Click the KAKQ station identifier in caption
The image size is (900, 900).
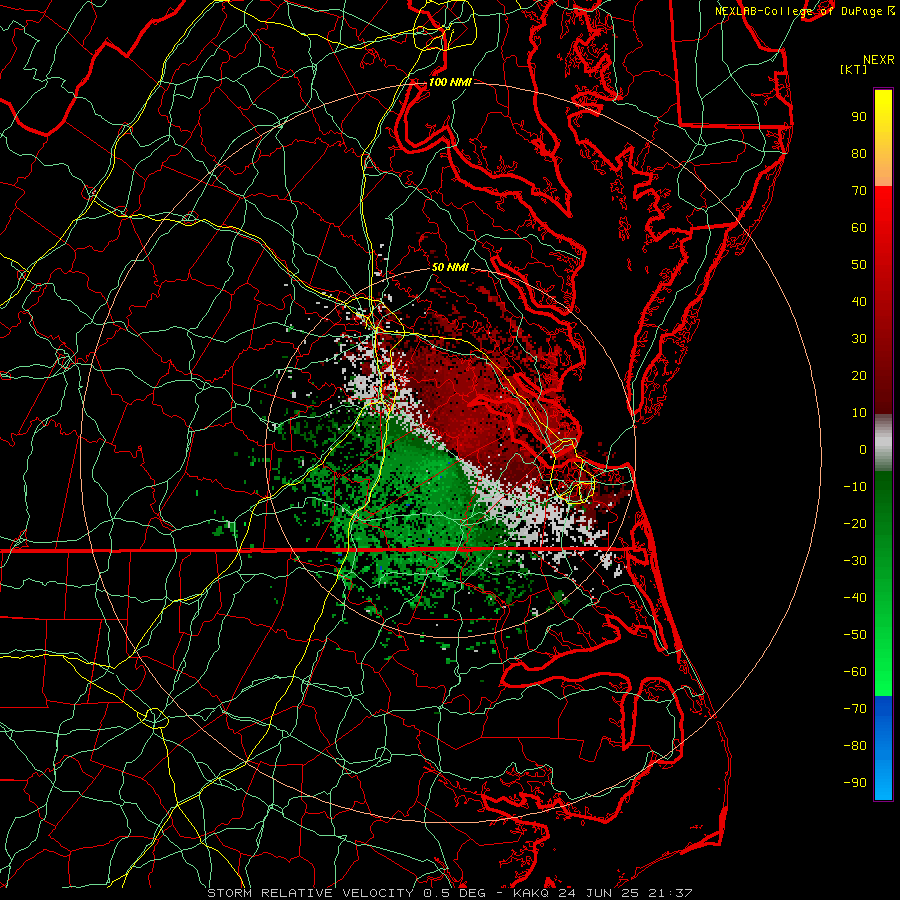531,893
